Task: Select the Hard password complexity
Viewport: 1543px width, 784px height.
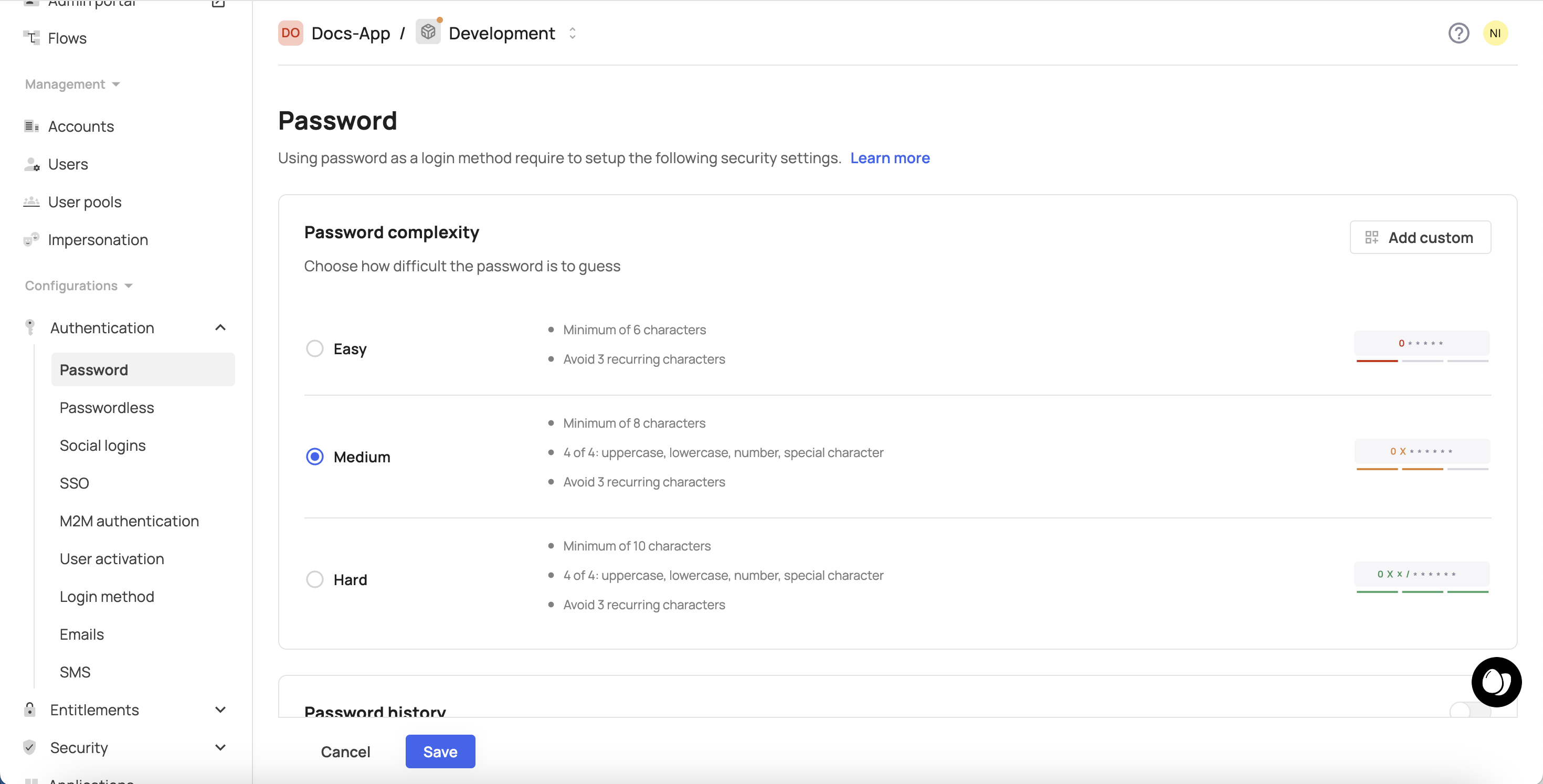Action: click(x=314, y=579)
